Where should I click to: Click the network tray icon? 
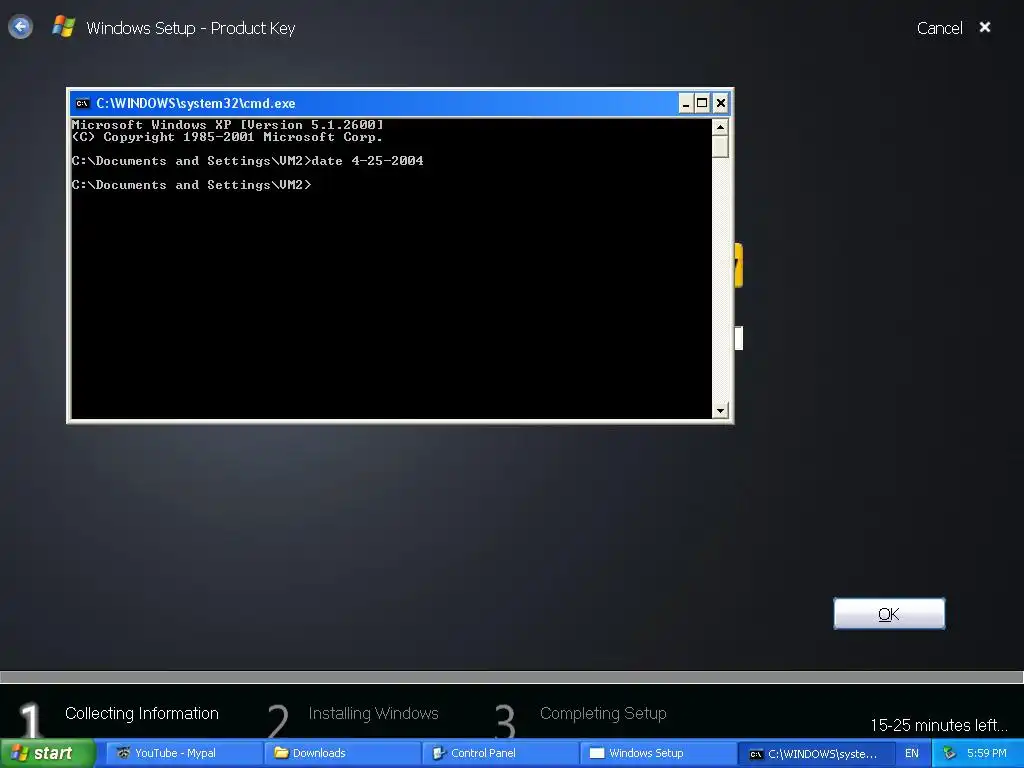tap(949, 753)
